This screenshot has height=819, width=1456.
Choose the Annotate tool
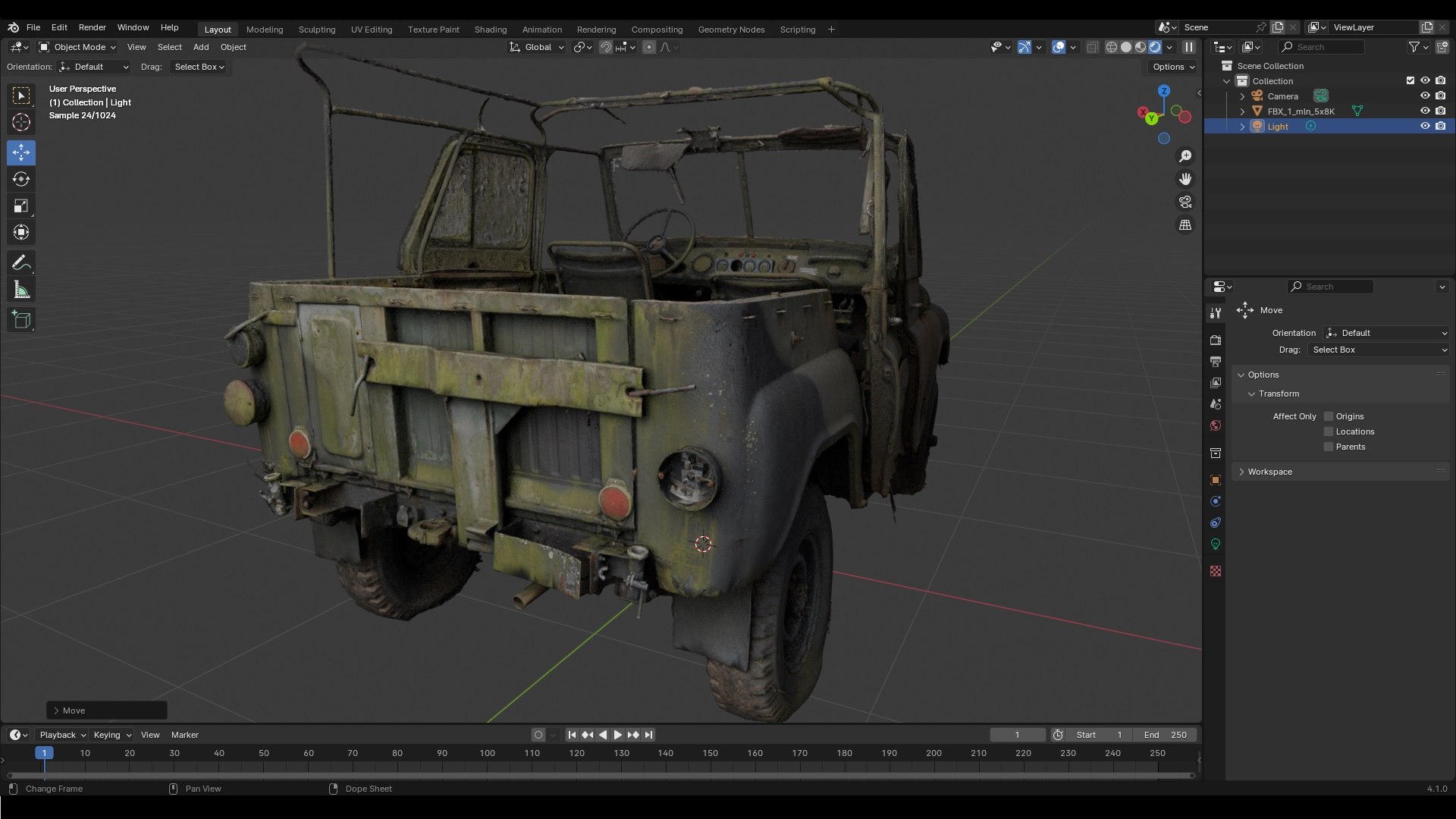[21, 263]
